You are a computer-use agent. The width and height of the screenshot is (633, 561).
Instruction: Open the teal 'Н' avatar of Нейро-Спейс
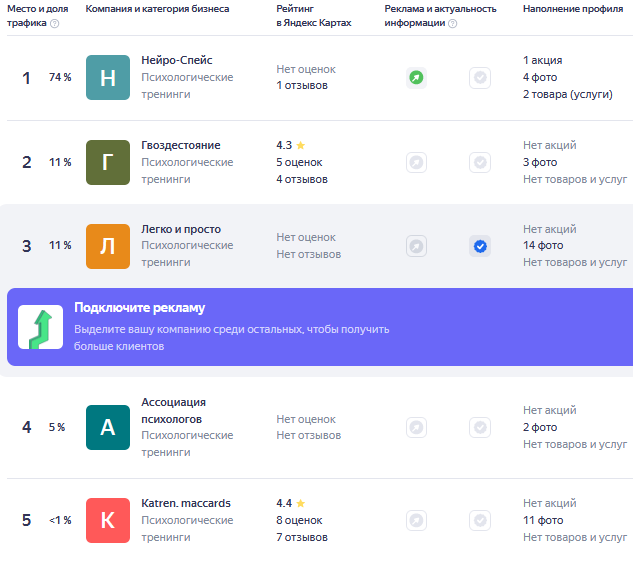tap(108, 77)
